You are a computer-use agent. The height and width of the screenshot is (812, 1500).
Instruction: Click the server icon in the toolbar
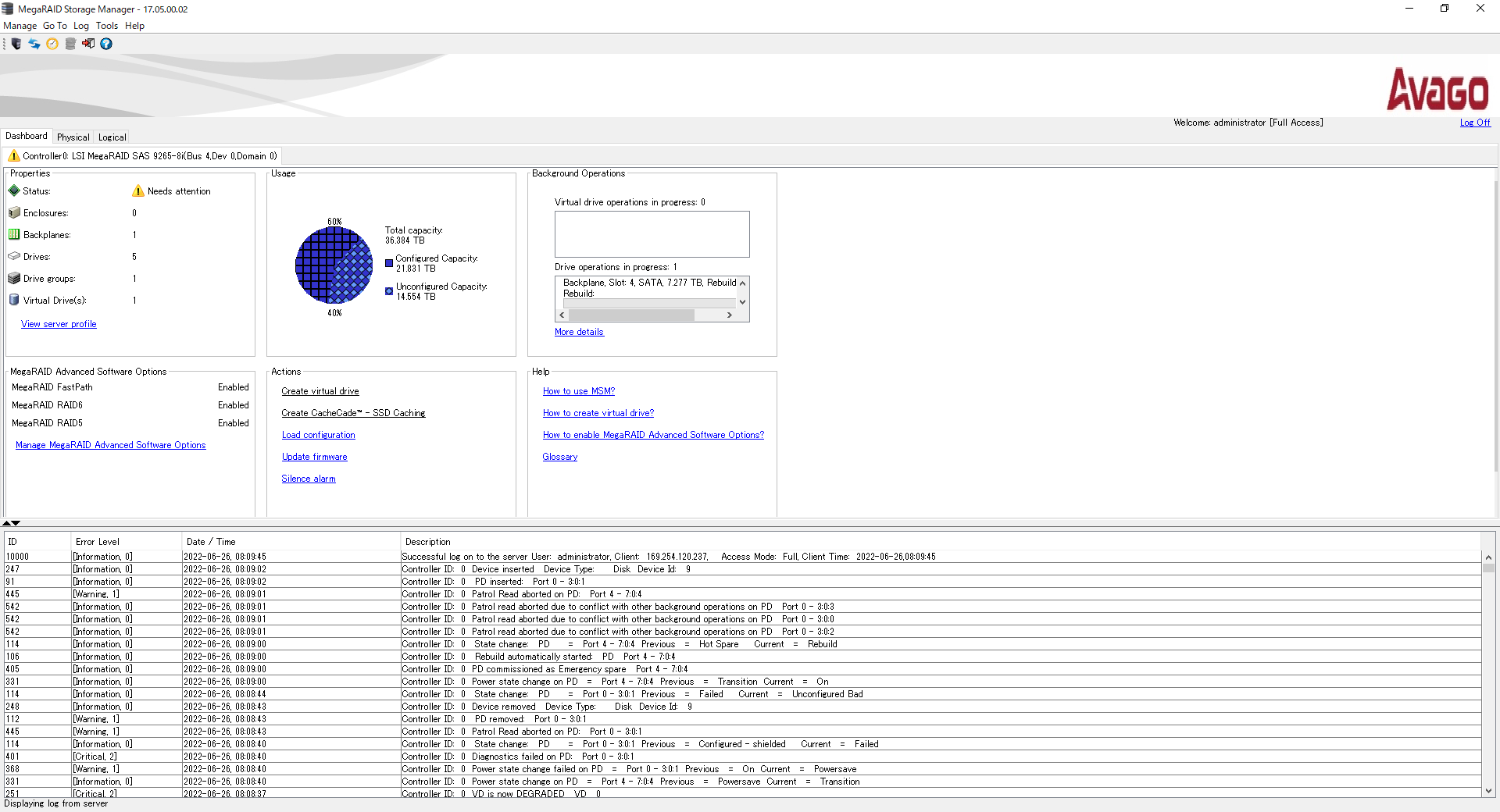tap(16, 44)
